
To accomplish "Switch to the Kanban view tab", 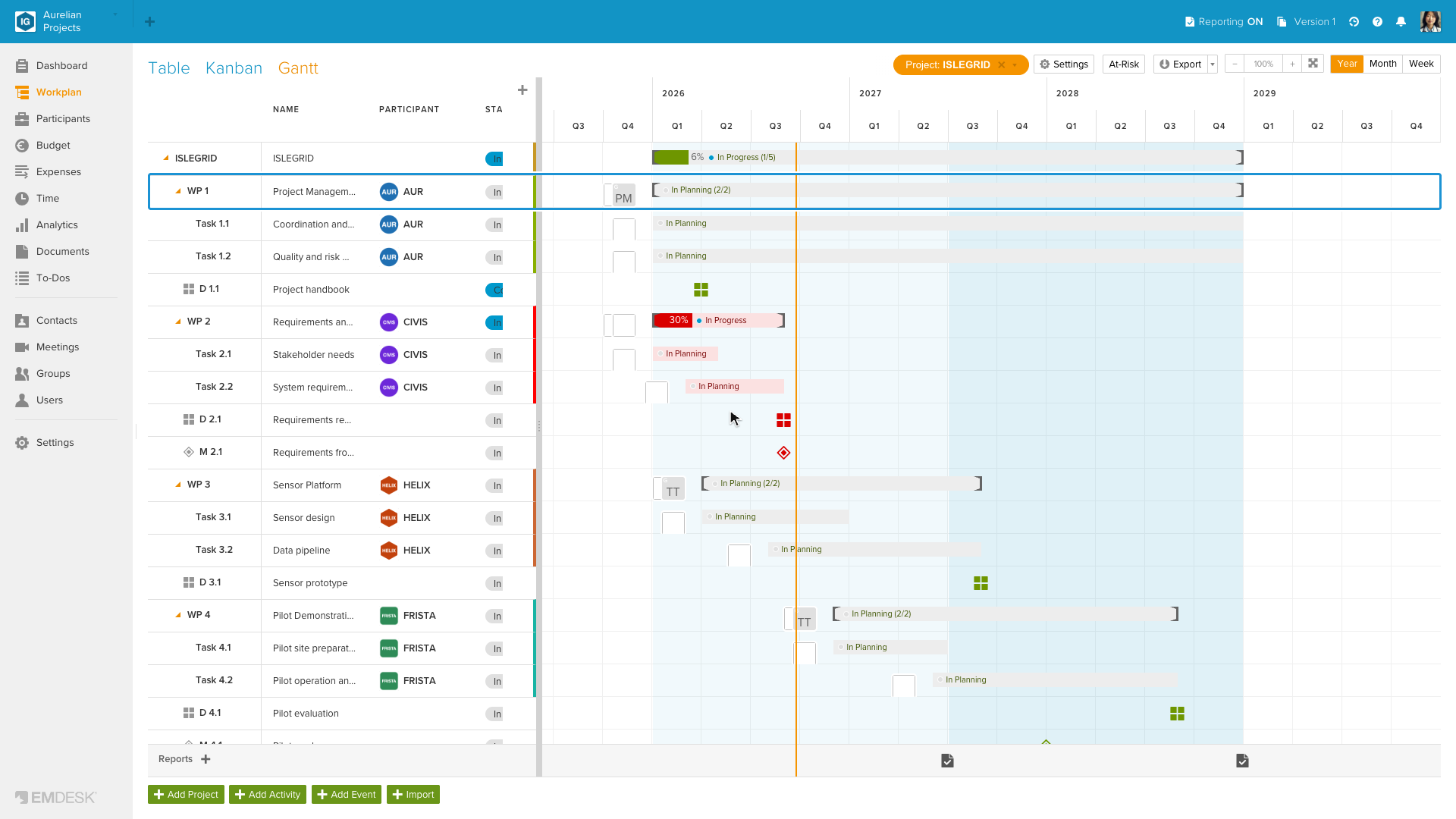I will 234,68.
